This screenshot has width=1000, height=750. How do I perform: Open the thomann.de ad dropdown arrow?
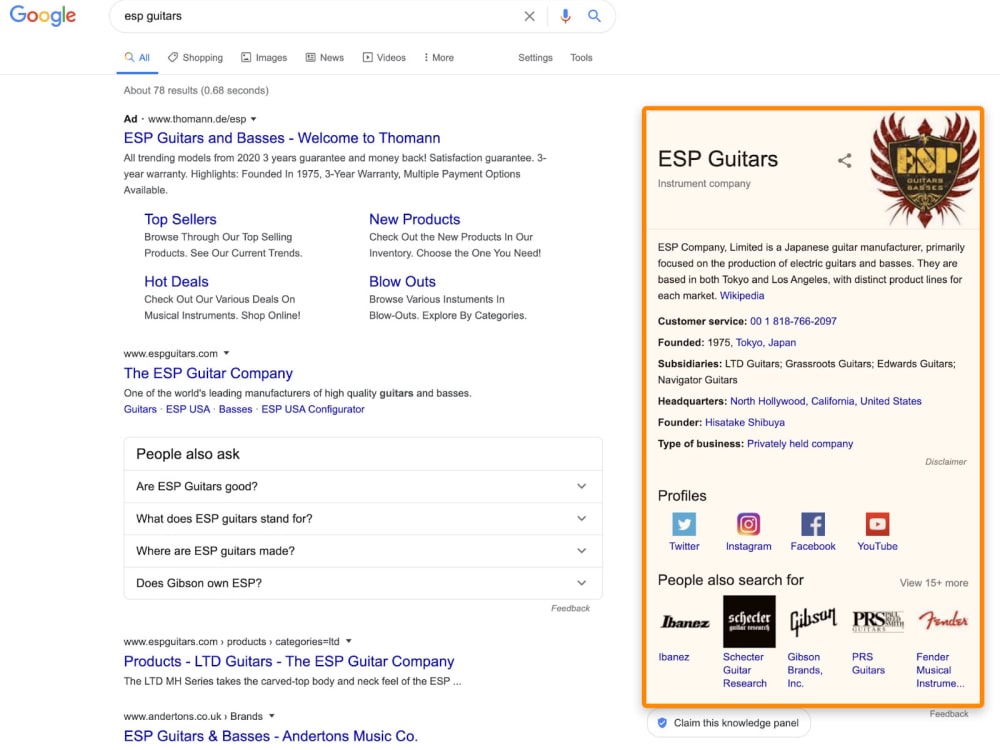[x=254, y=119]
